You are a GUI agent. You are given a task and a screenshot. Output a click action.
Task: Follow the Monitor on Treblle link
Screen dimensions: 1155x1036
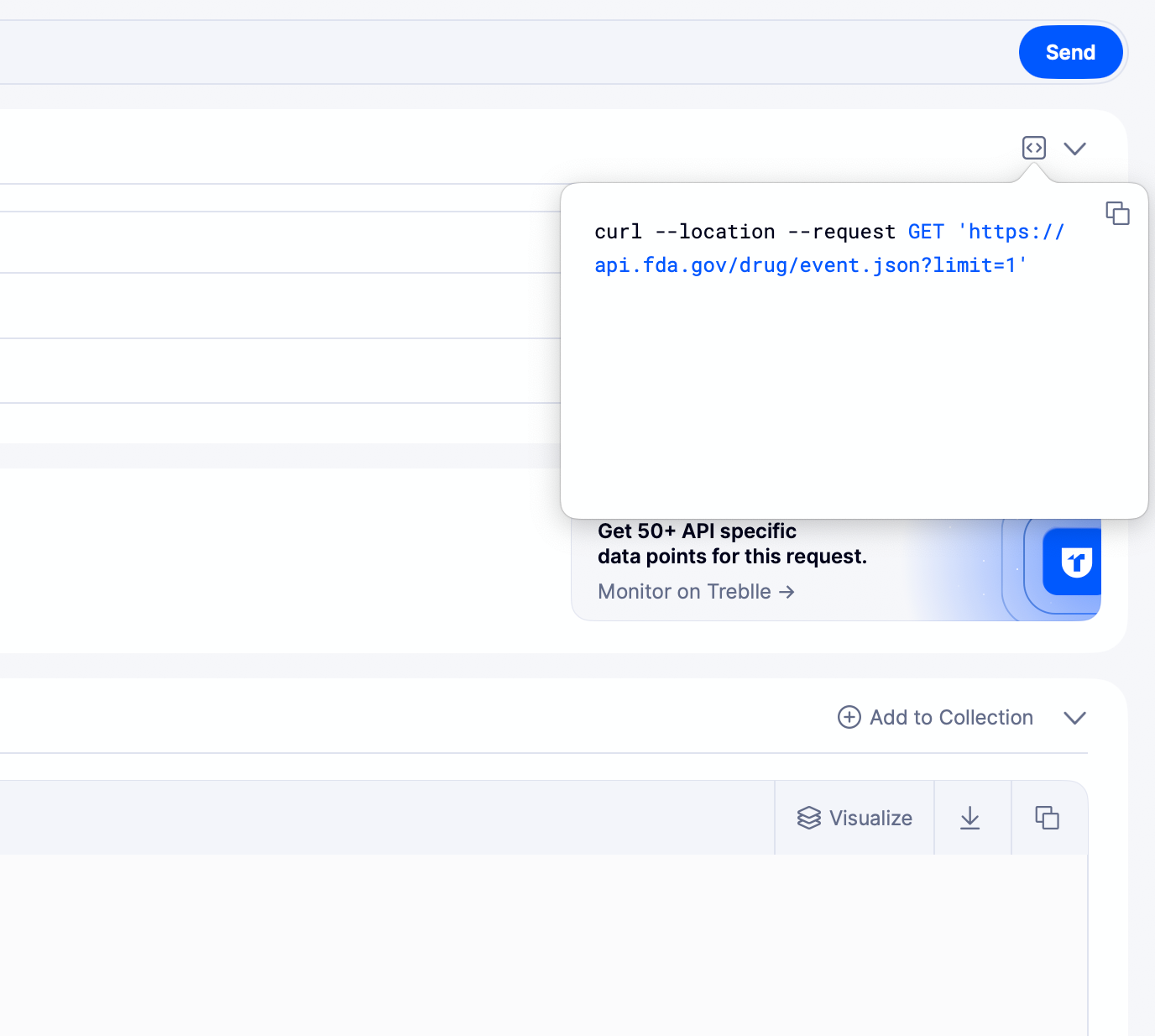[x=684, y=592]
